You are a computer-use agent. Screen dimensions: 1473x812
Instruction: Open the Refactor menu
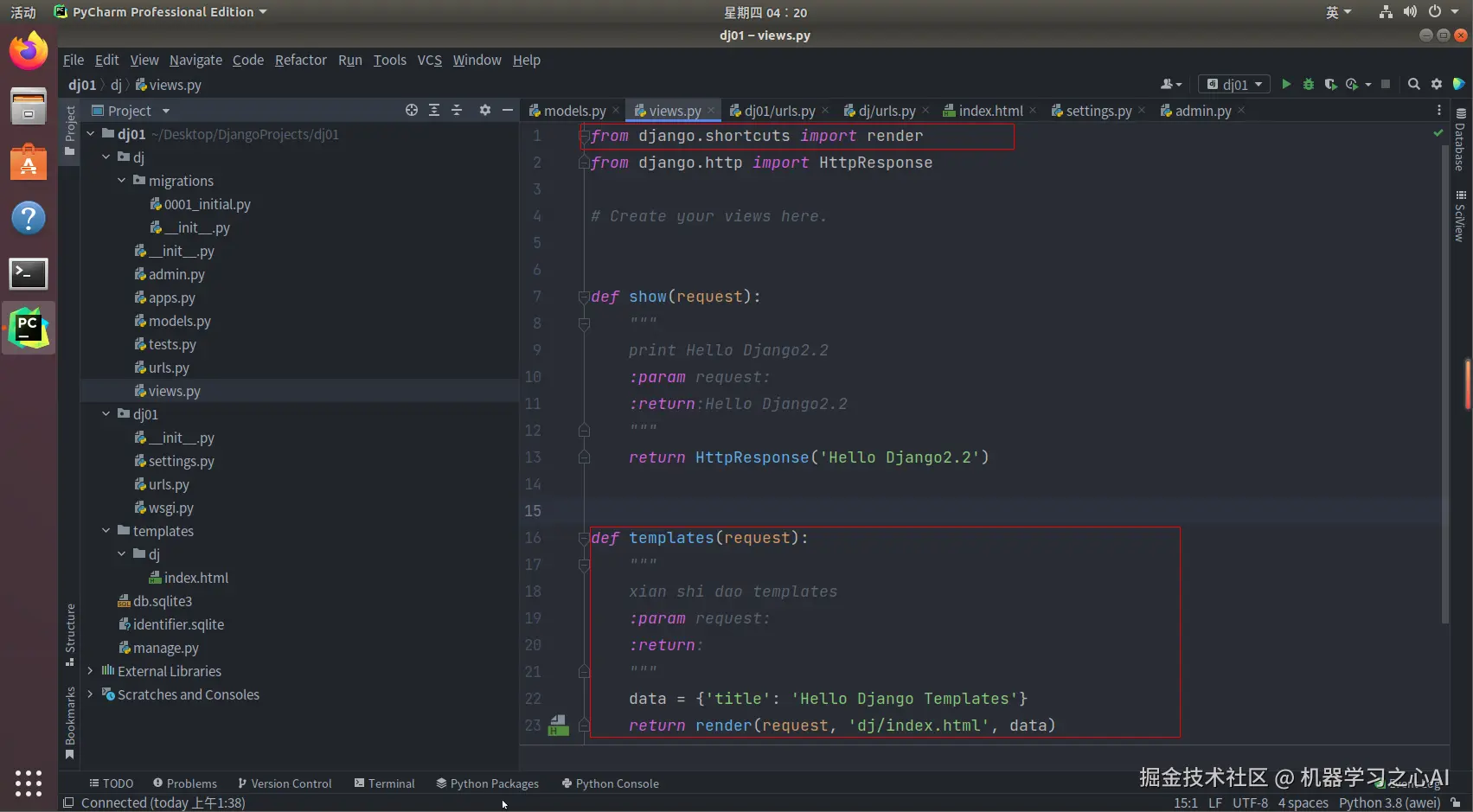[300, 60]
